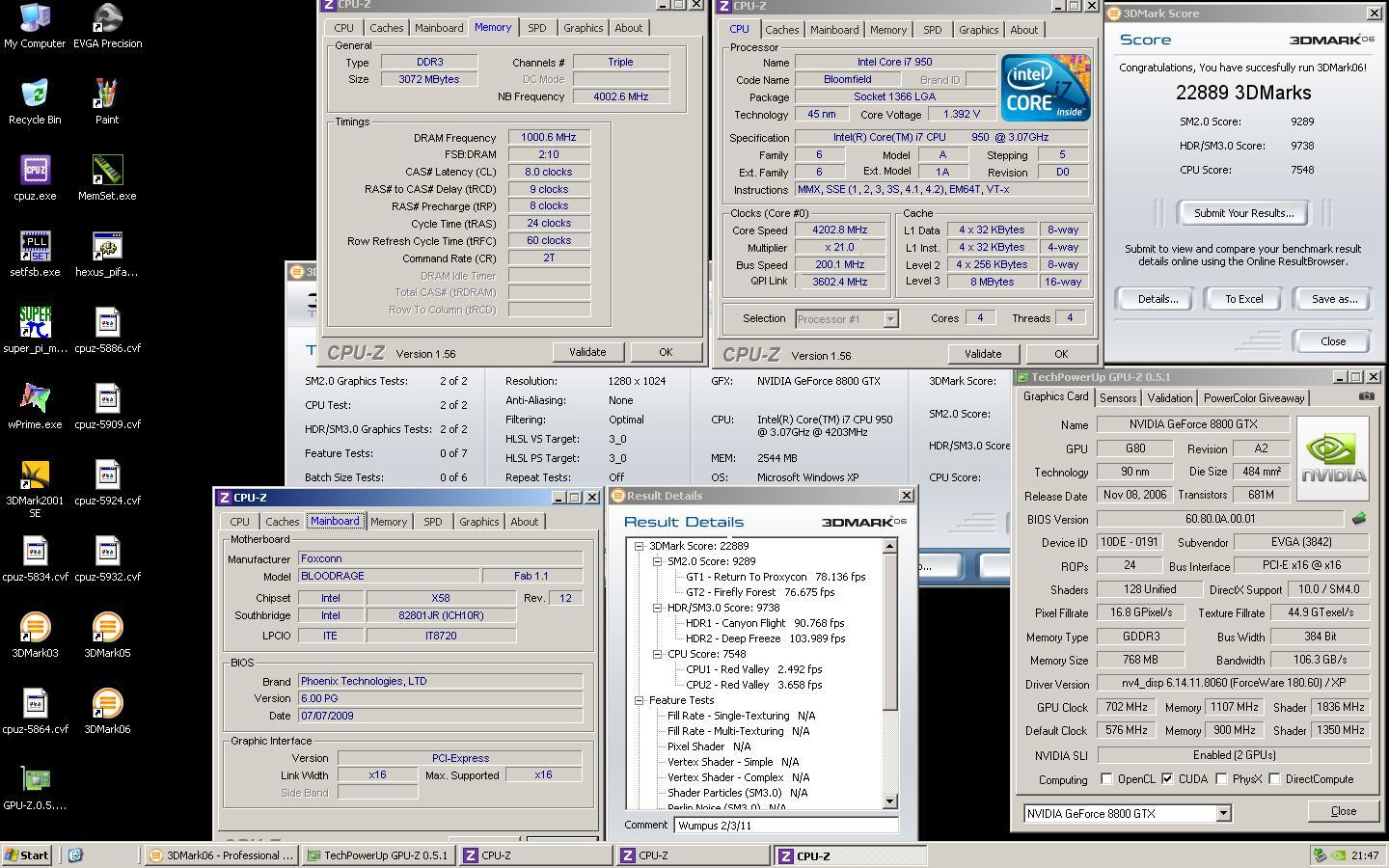Viewport: 1389px width, 868px height.
Task: Click the GPU-Z screenshot camera icon
Action: 1366,395
